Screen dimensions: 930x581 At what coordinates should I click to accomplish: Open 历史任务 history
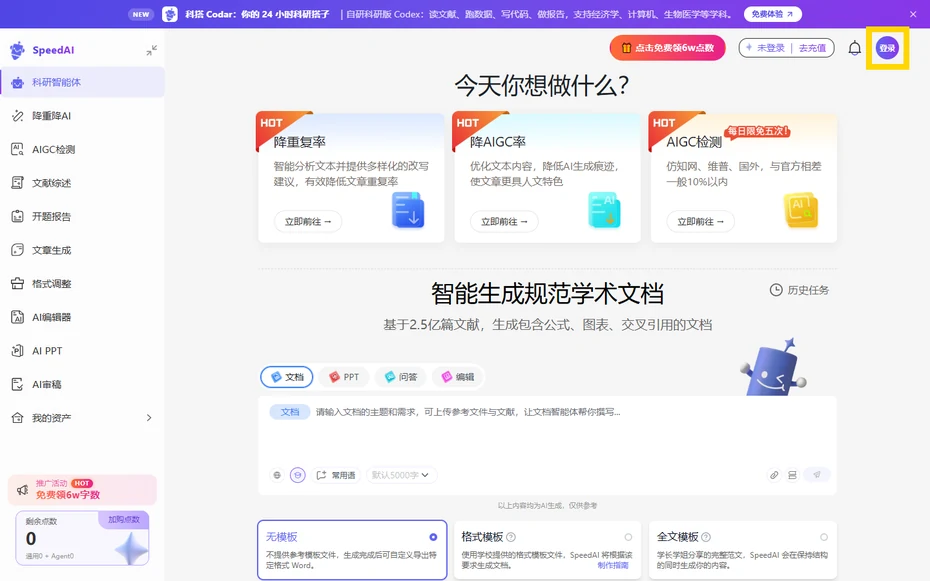tap(799, 290)
